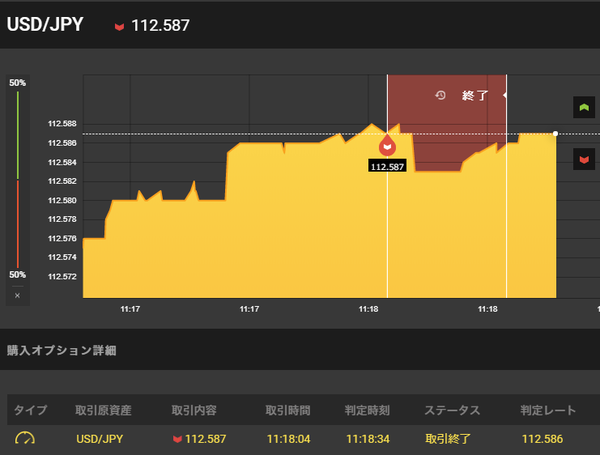Click the 取引時間 column header

tap(288, 410)
